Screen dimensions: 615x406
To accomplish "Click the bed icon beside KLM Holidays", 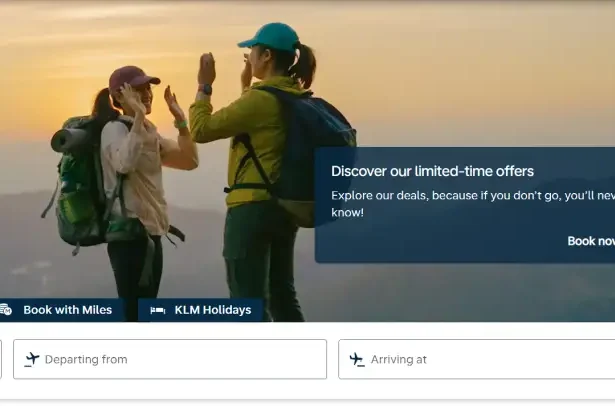I will (x=158, y=310).
